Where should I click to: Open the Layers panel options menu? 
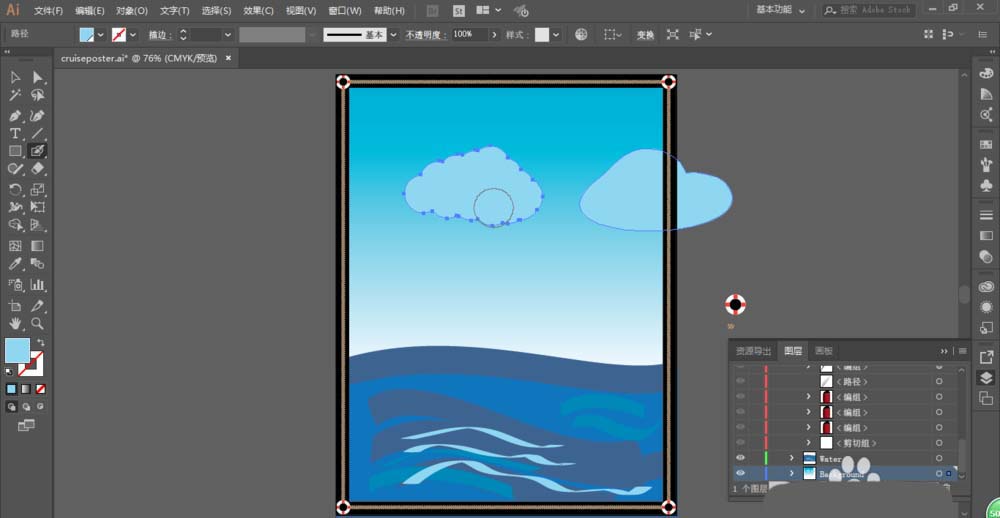pos(962,351)
